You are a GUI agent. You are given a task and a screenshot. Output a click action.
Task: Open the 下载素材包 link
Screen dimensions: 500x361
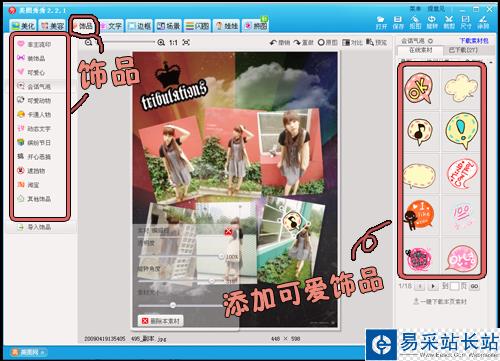click(x=474, y=41)
